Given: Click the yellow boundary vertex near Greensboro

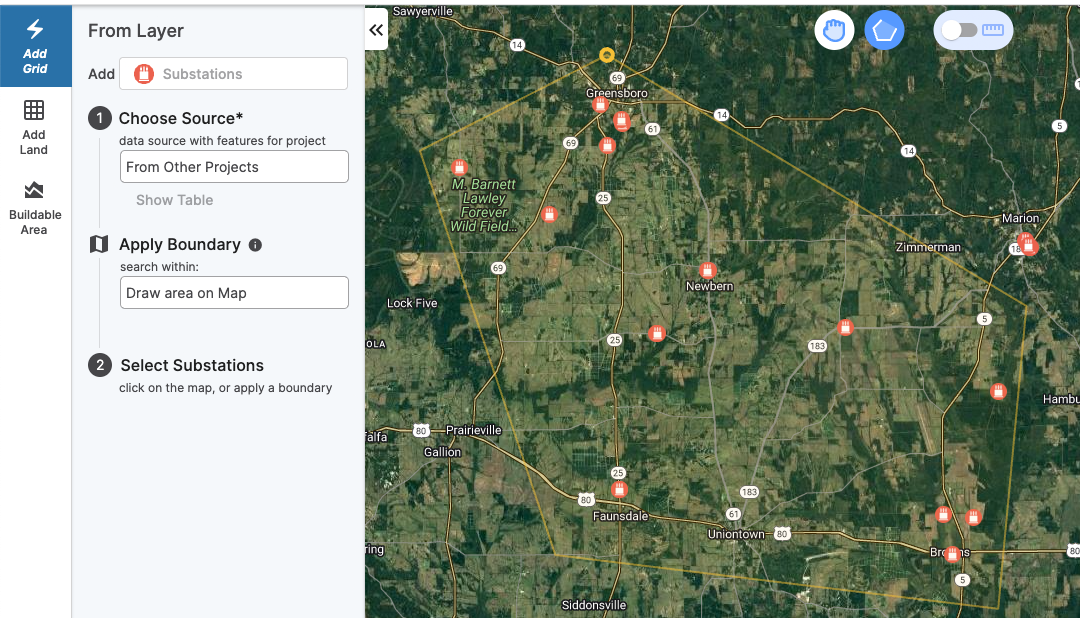Looking at the screenshot, I should tap(606, 55).
